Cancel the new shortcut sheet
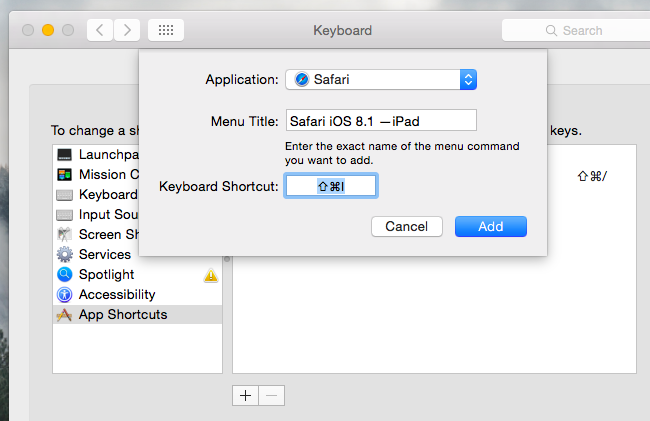Screen dimensions: 650x421 click(x=407, y=227)
